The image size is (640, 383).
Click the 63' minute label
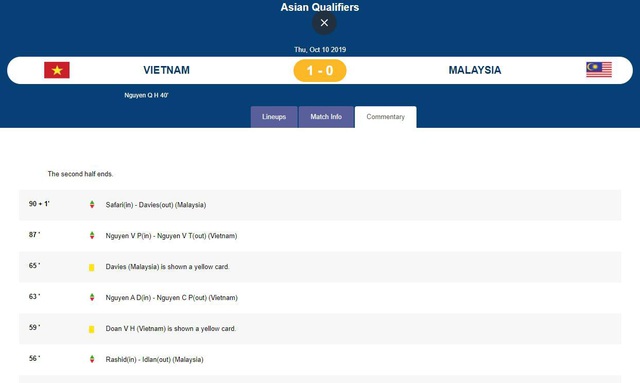click(x=35, y=296)
